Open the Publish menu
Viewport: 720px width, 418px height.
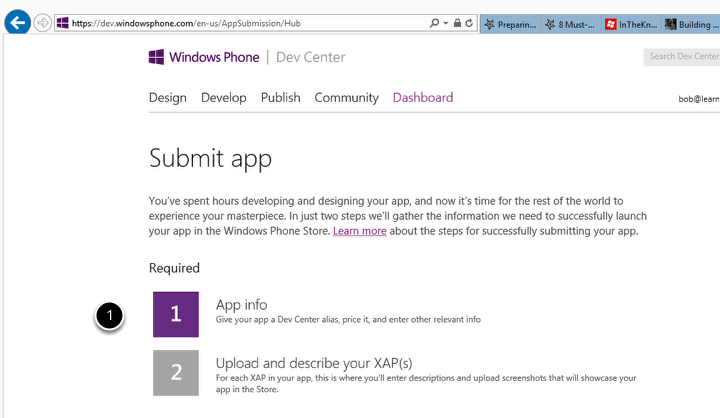[280, 97]
